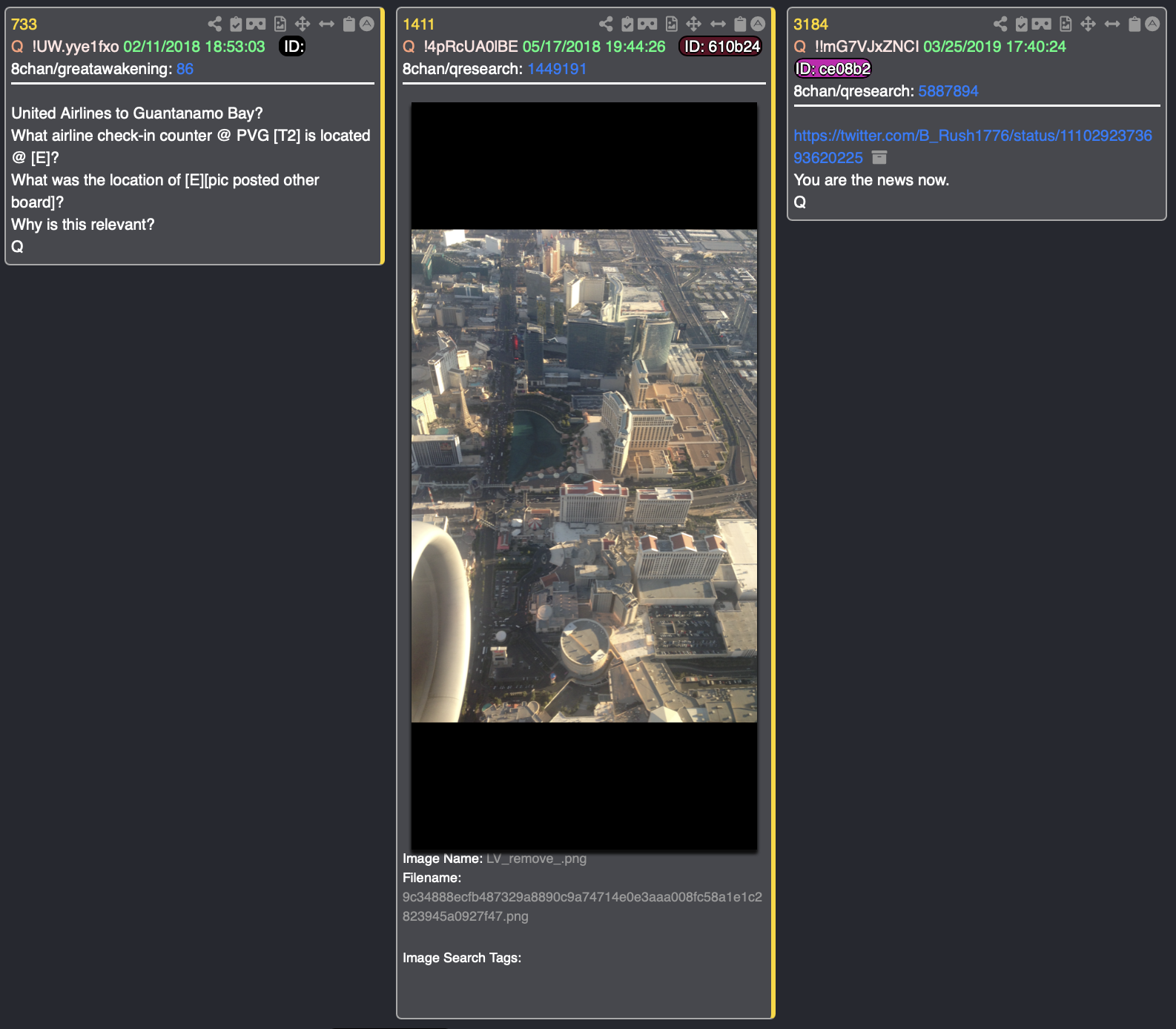Click "United Airlines to Guantanamo Bay?" line

coord(137,113)
